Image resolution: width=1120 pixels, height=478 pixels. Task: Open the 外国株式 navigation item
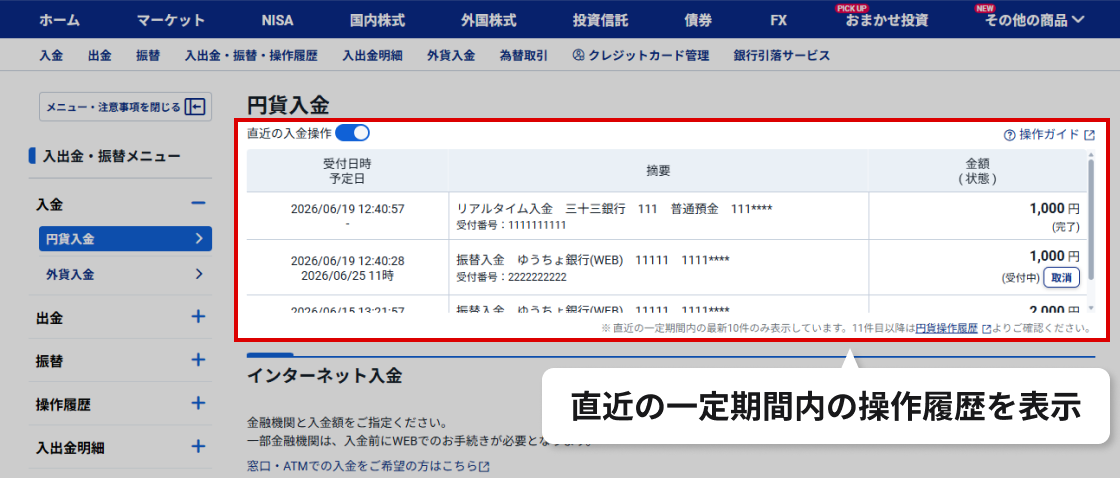point(489,20)
